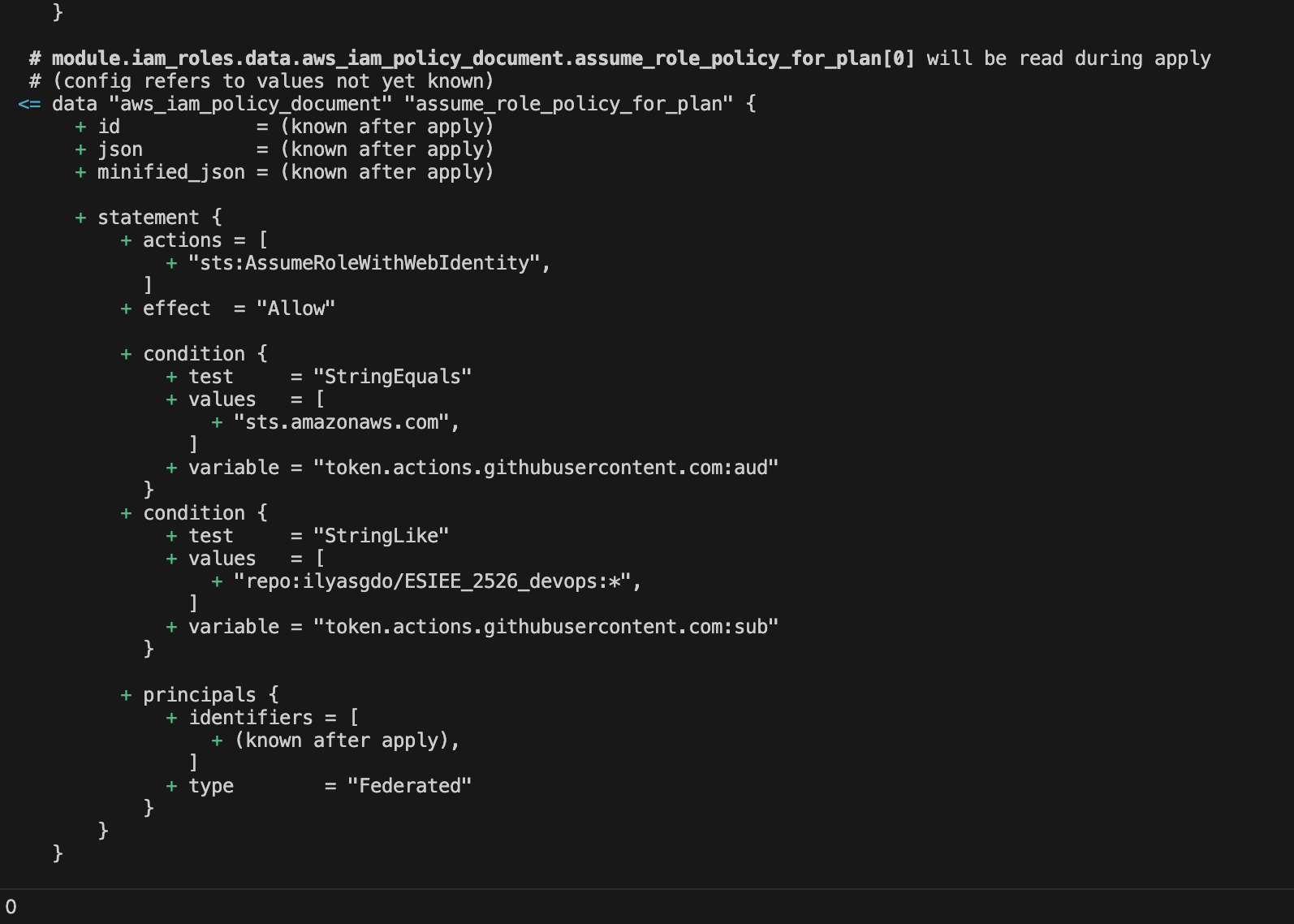This screenshot has height=924, width=1294.
Task: Click the "Allow" effect value
Action: (x=295, y=309)
